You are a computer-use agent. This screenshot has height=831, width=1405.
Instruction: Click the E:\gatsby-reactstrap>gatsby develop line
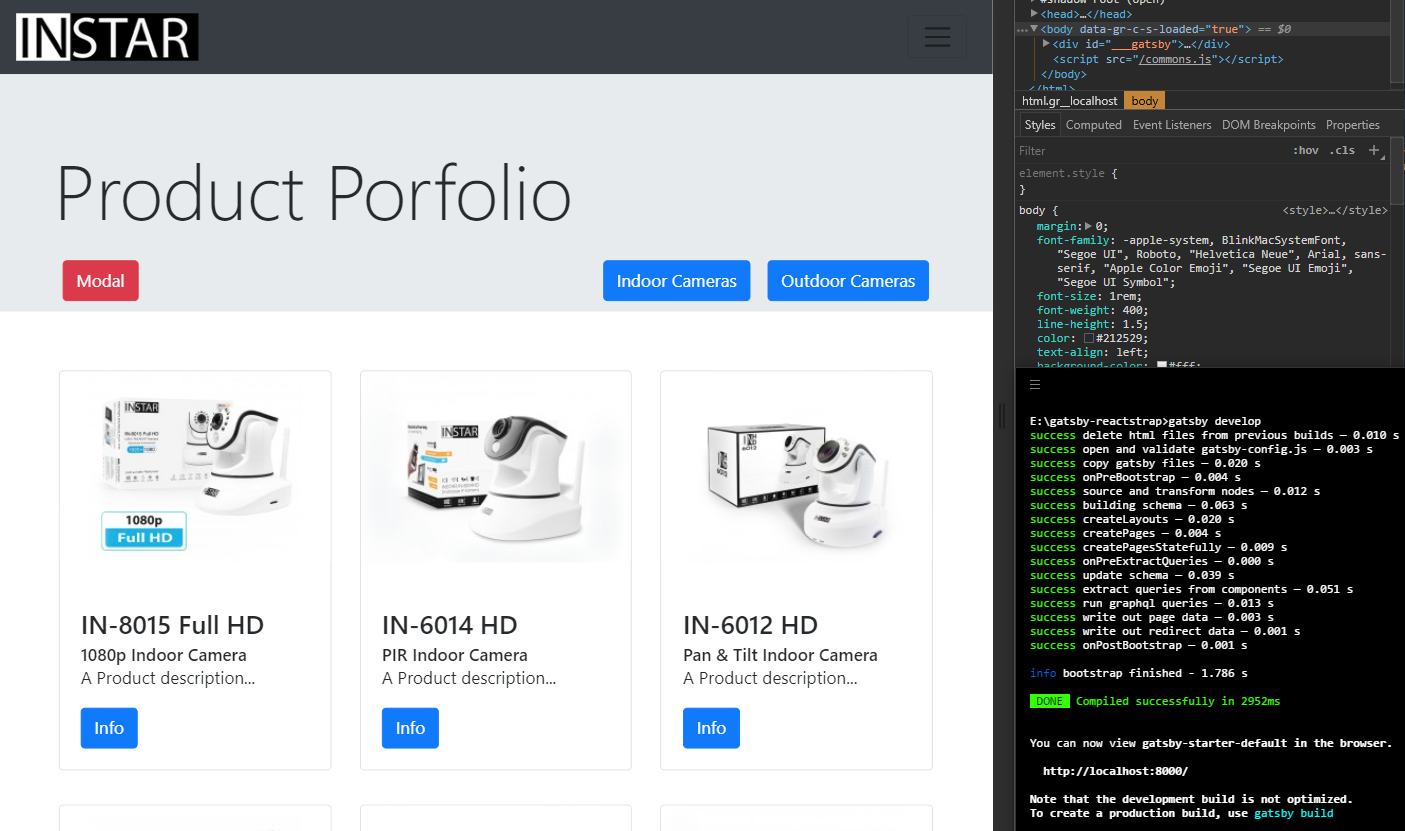(x=1146, y=421)
